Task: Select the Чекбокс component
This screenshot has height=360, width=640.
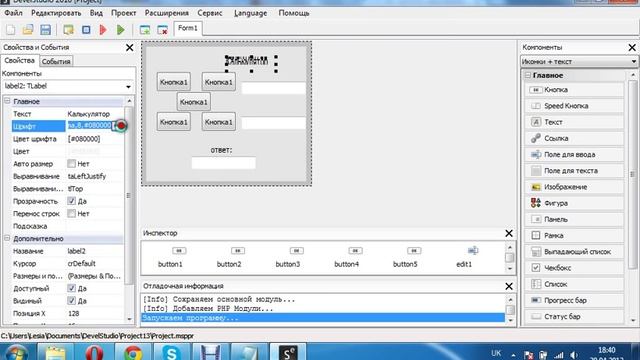Action: 574,268
